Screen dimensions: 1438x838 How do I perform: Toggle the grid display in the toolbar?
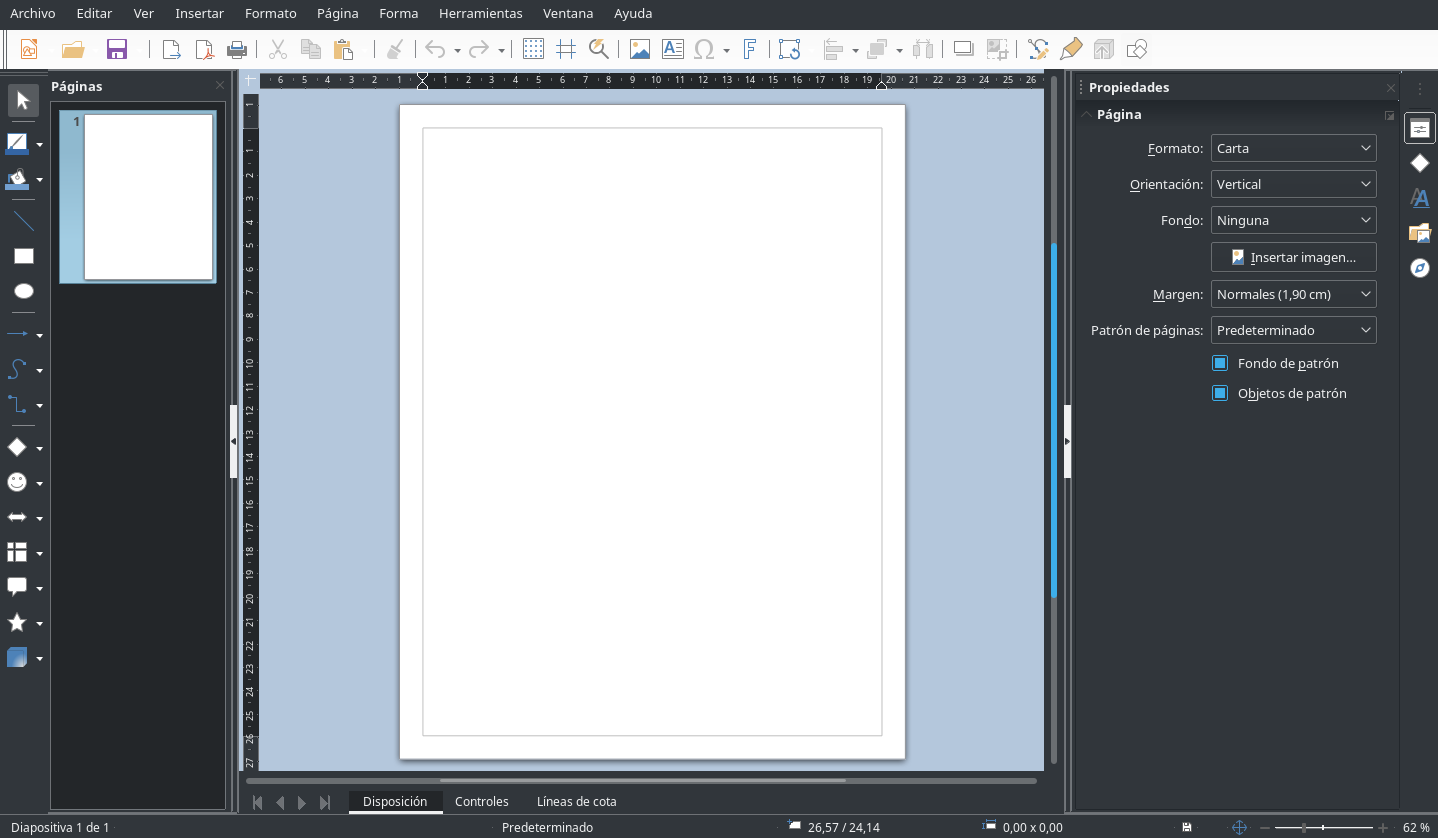(532, 48)
